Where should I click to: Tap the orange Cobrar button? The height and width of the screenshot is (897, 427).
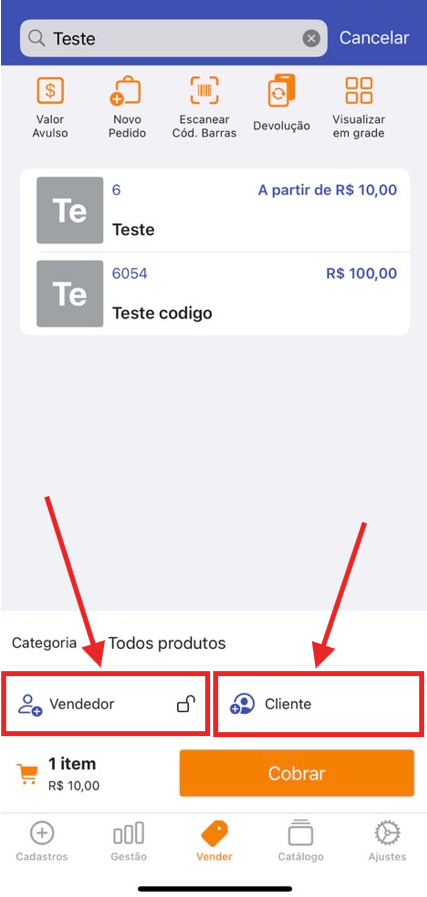click(x=296, y=773)
